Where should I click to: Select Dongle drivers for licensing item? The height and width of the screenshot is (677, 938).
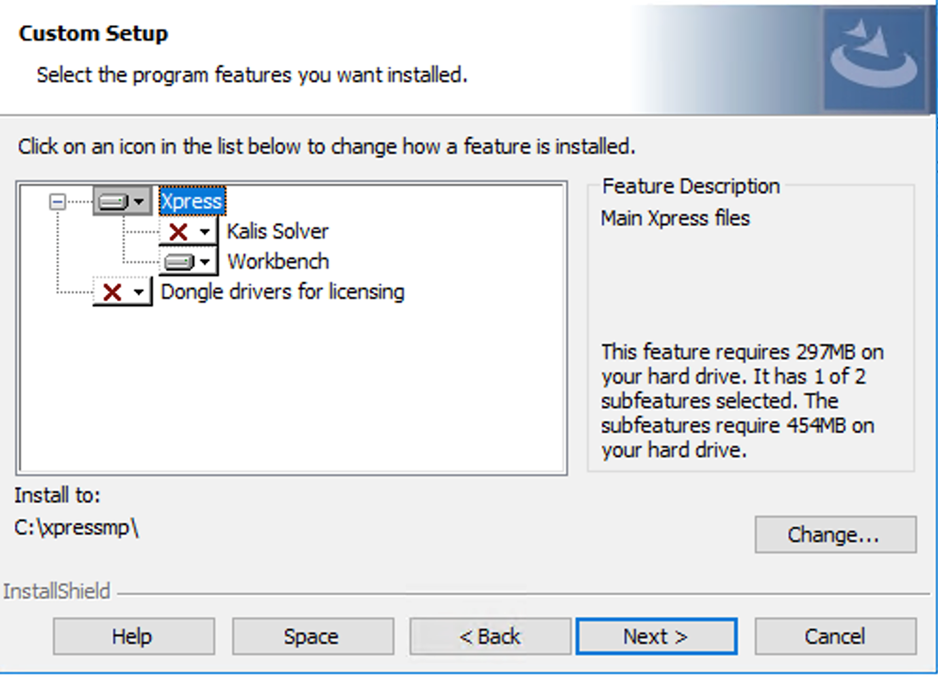(282, 292)
